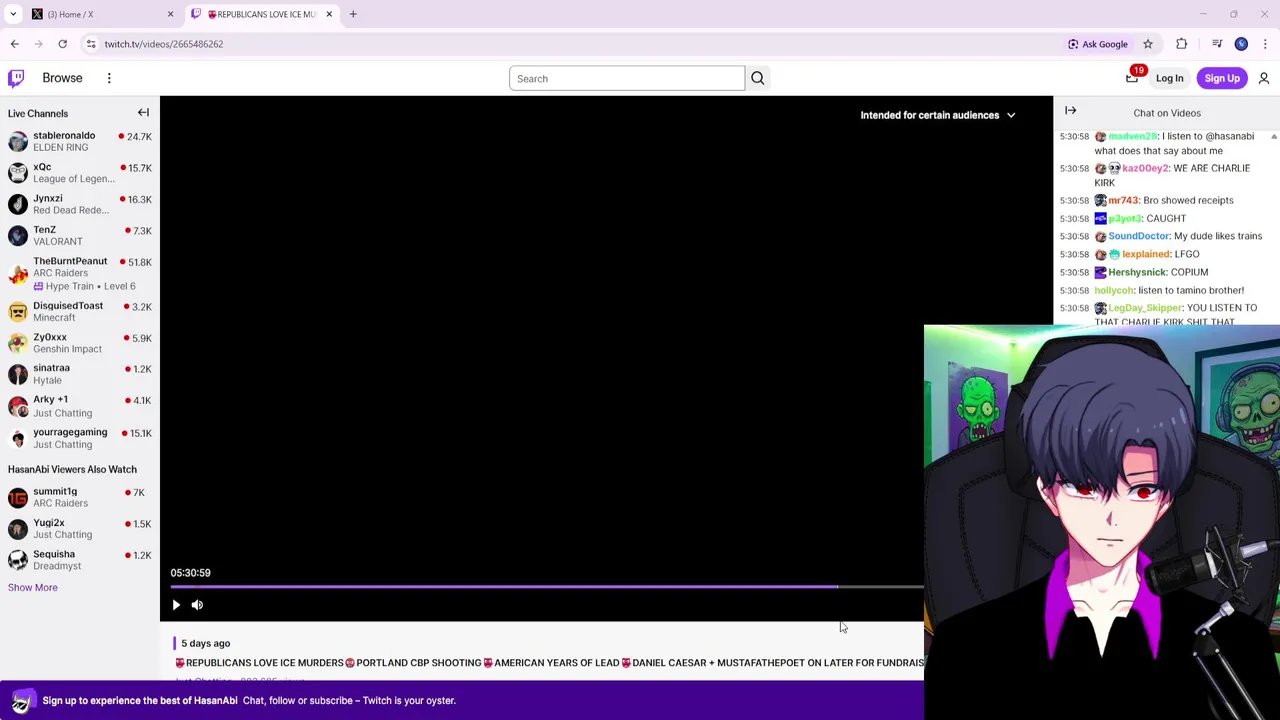The image size is (1280, 720).
Task: Play the paused video
Action: (x=176, y=604)
